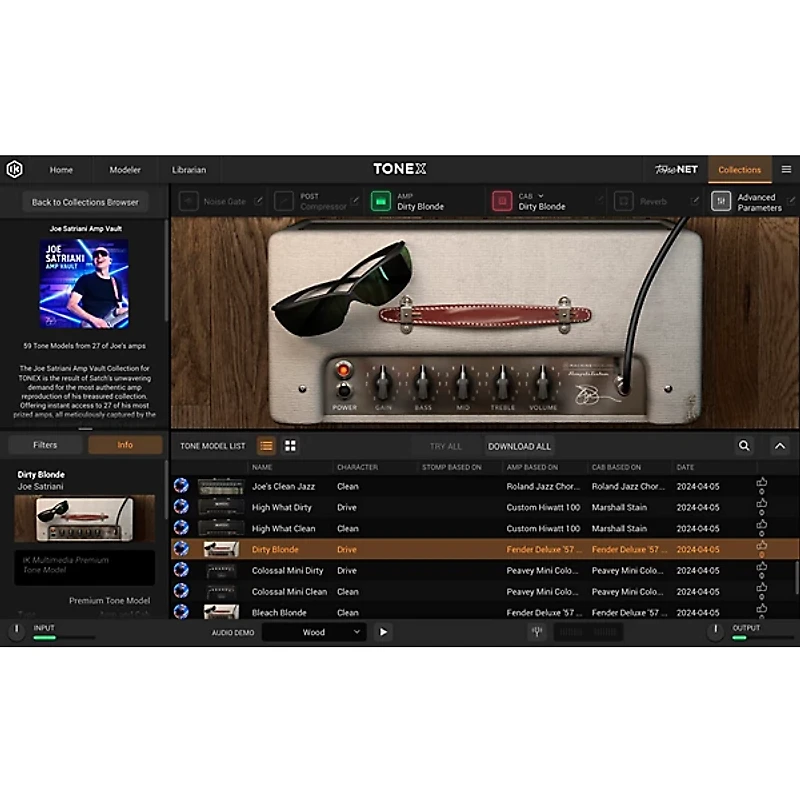Click the IK Multimedia logo icon

[14, 169]
